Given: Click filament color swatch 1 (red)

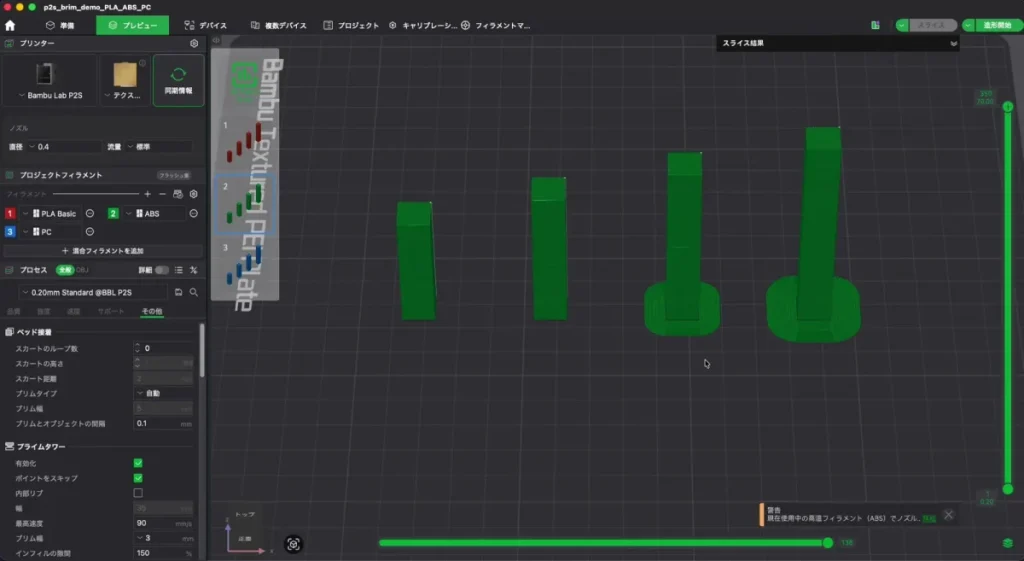Looking at the screenshot, I should click(10, 214).
